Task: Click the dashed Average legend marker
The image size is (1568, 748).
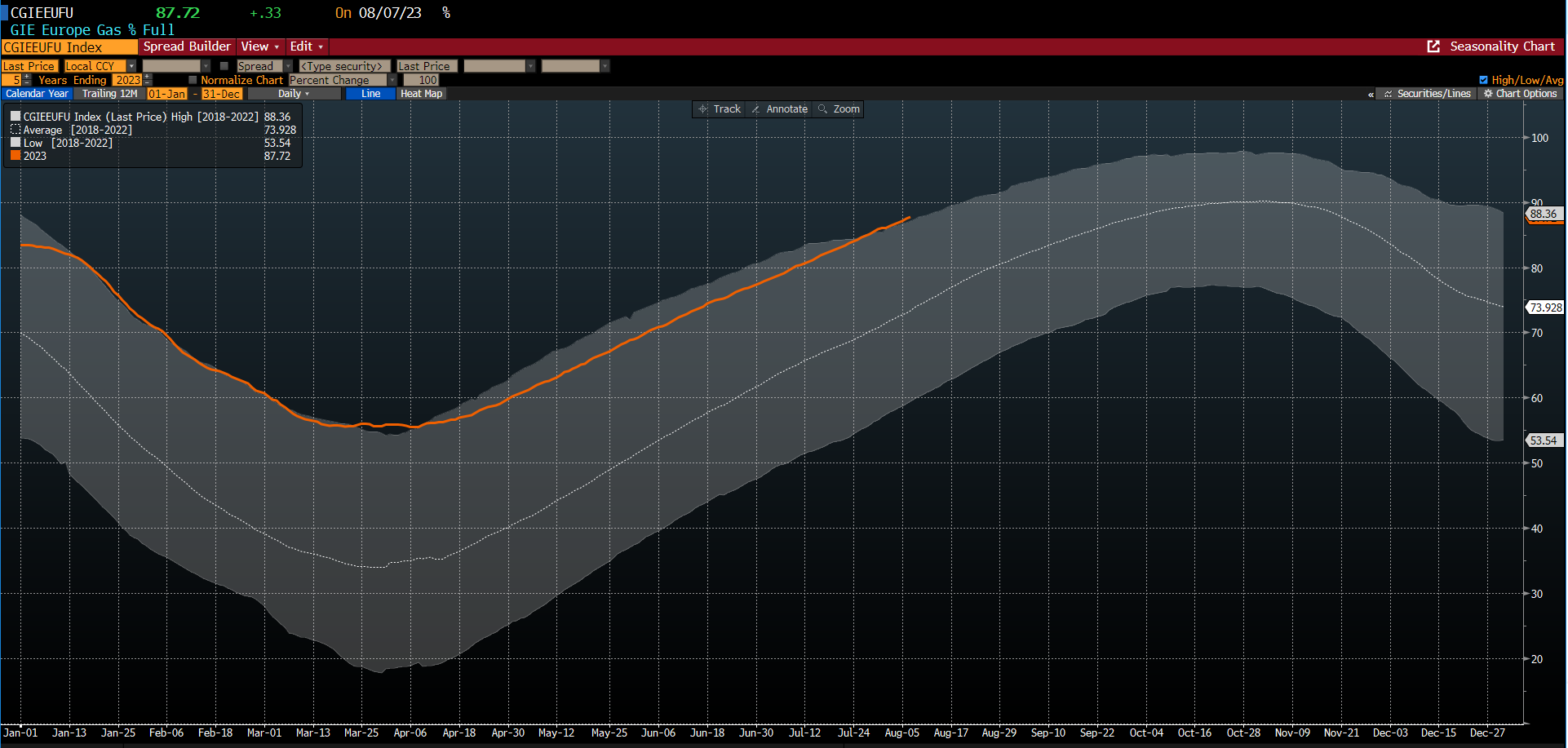Action: click(16, 130)
